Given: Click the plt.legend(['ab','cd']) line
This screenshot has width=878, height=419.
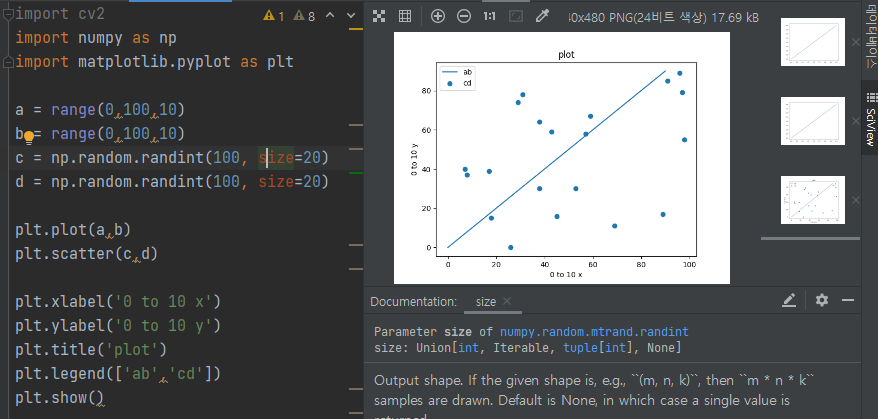Looking at the screenshot, I should coord(118,374).
